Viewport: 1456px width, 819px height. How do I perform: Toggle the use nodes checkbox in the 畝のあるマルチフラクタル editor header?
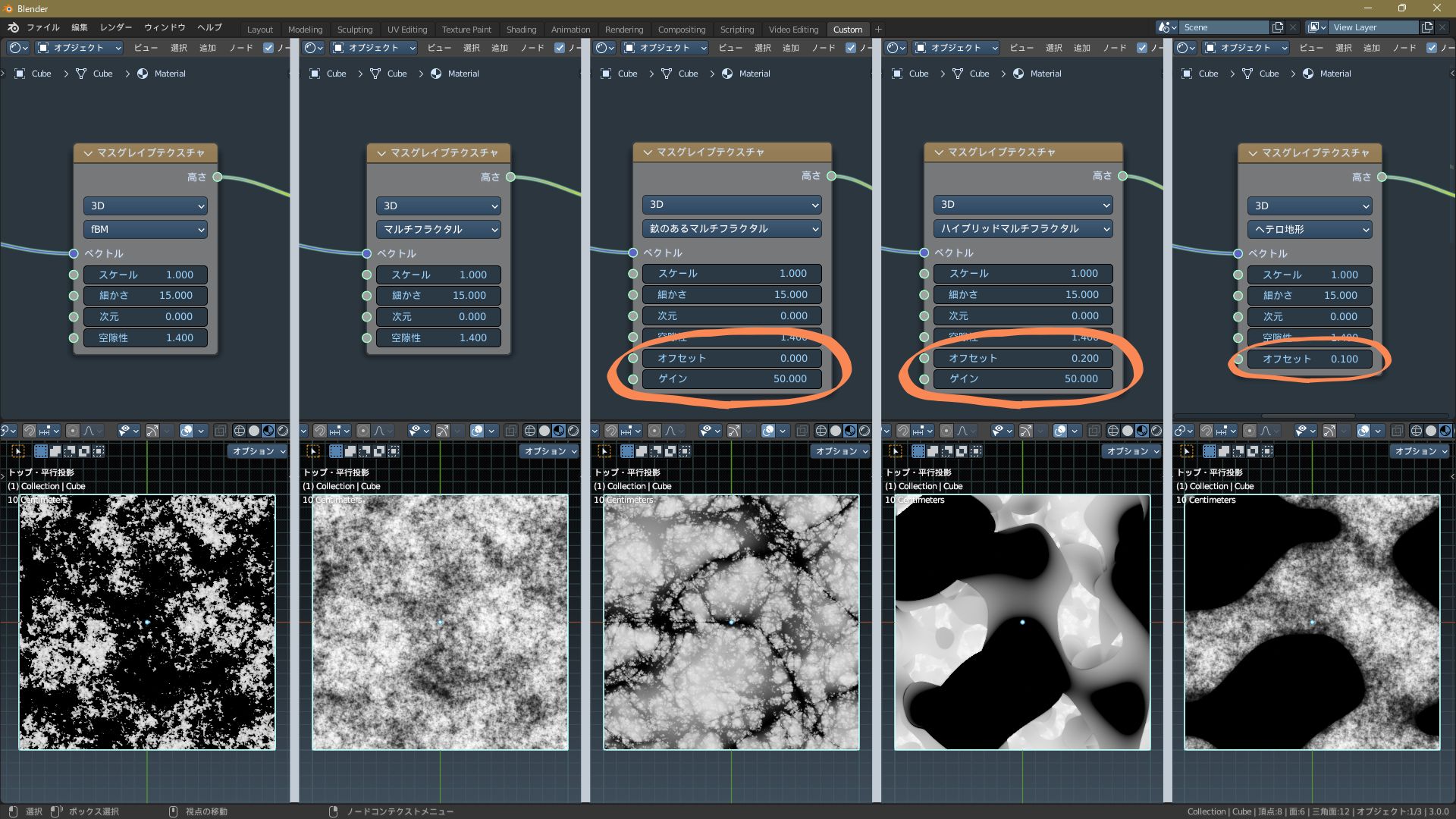(x=851, y=48)
